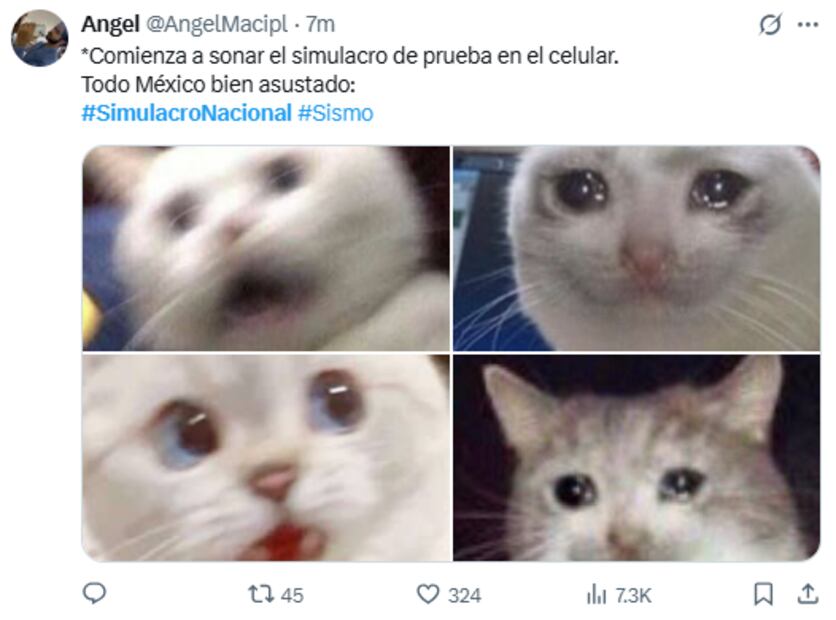Image resolution: width=836 pixels, height=620 pixels.
Task: Open the #Sismo hashtag link
Action: pyautogui.click(x=335, y=113)
